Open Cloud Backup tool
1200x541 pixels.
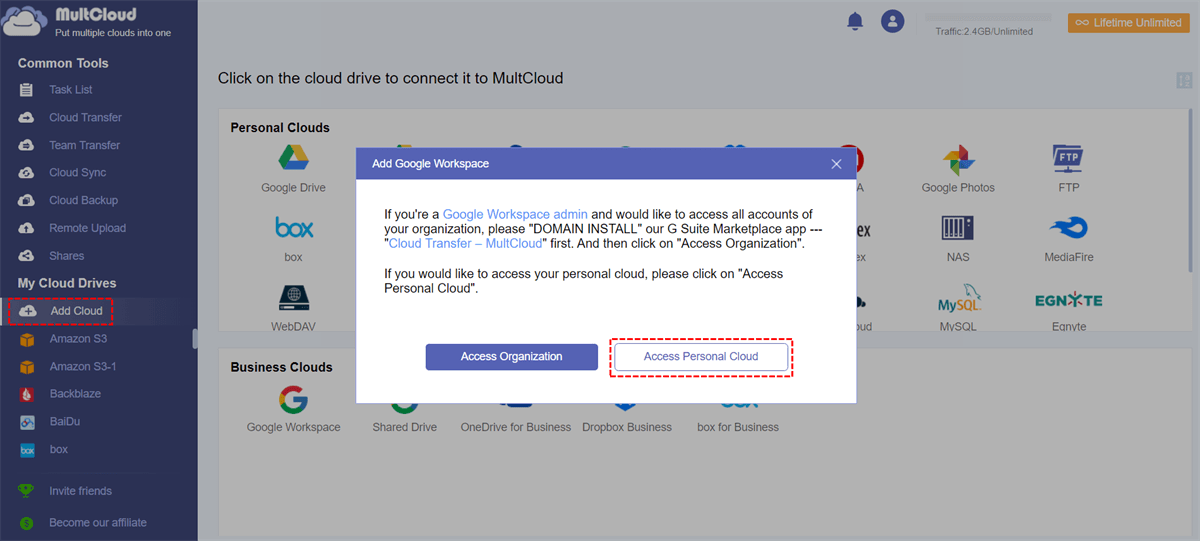pos(83,200)
